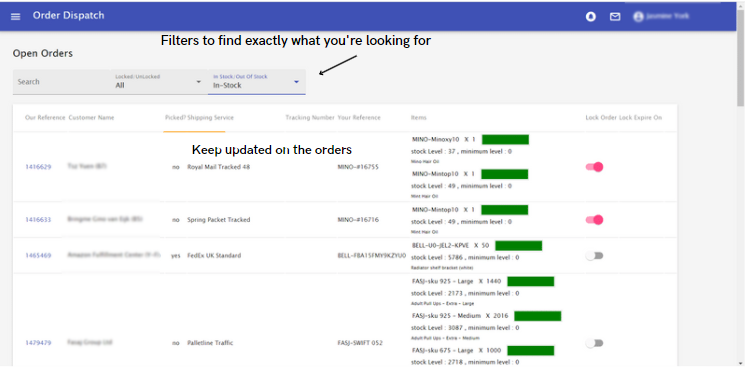The image size is (747, 380).
Task: Expand the In Stock/Out Of Stock arrow
Action: tap(296, 82)
